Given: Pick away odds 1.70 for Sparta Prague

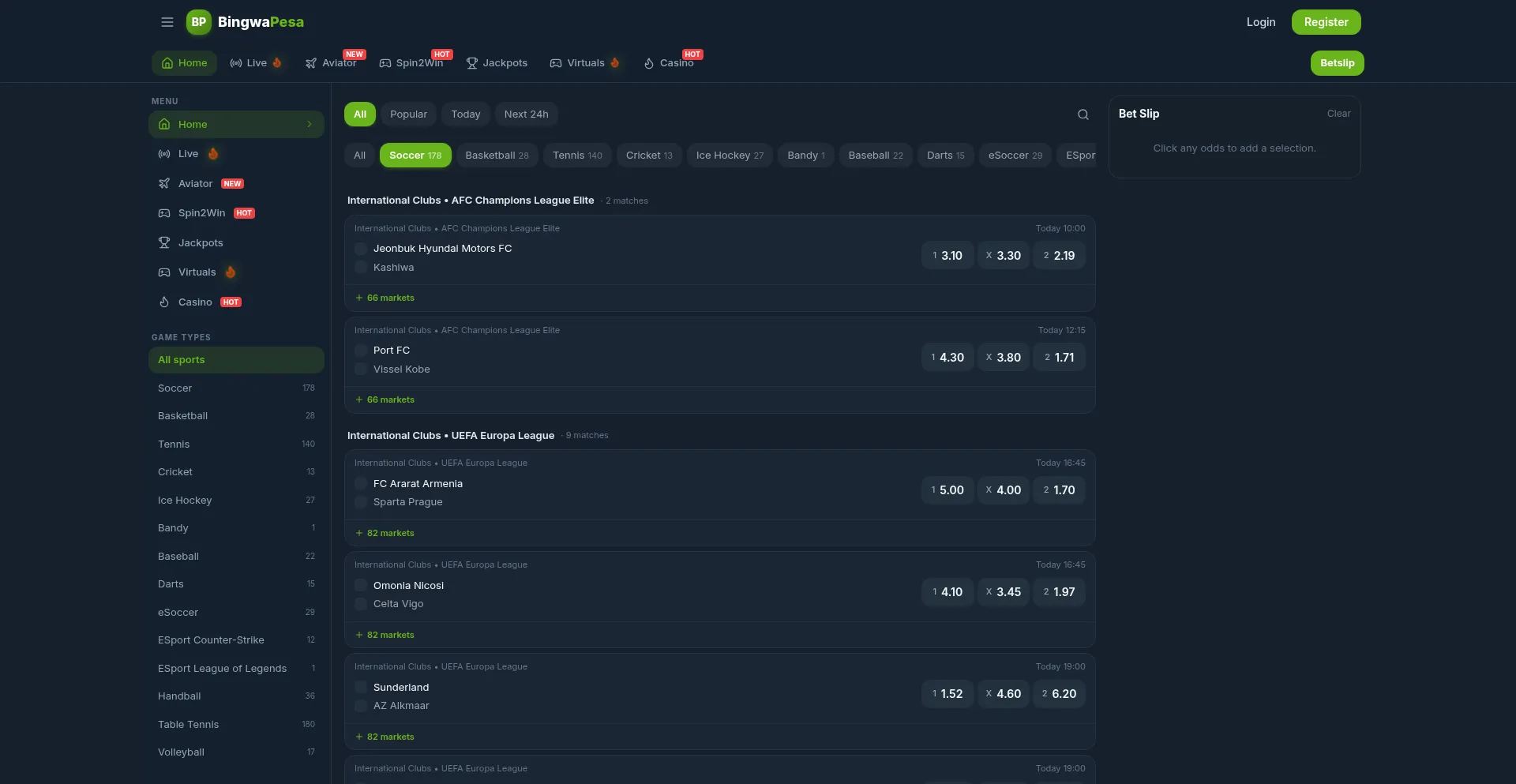Looking at the screenshot, I should click(1060, 490).
